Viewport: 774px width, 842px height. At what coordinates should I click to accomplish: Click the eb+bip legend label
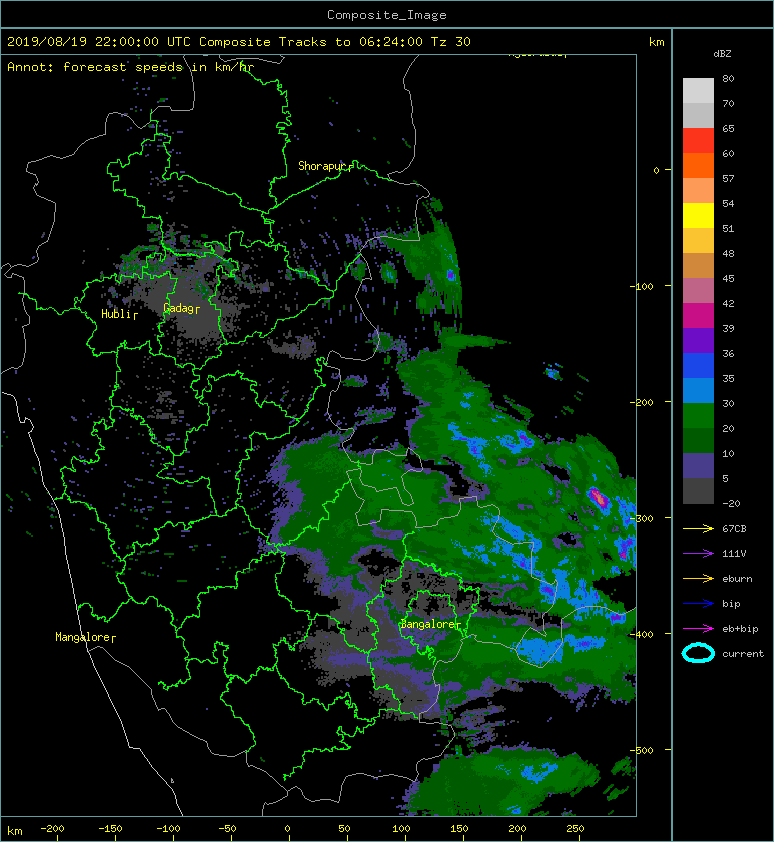[740, 628]
